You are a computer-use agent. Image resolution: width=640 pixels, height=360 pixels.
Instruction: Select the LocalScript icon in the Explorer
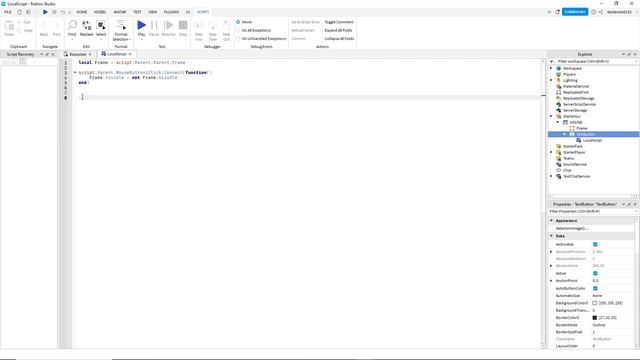pyautogui.click(x=578, y=140)
